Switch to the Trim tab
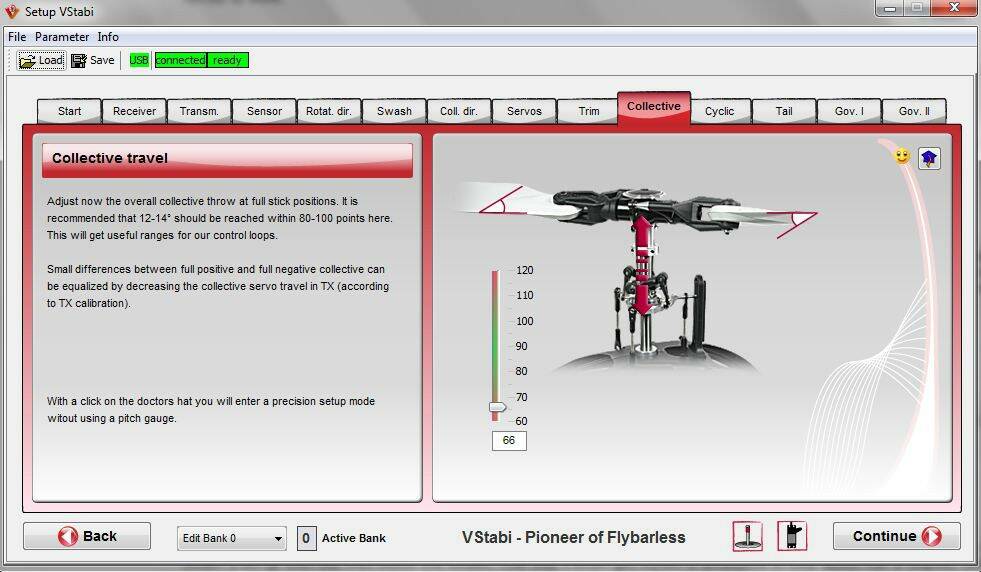981x572 pixels. pos(588,111)
